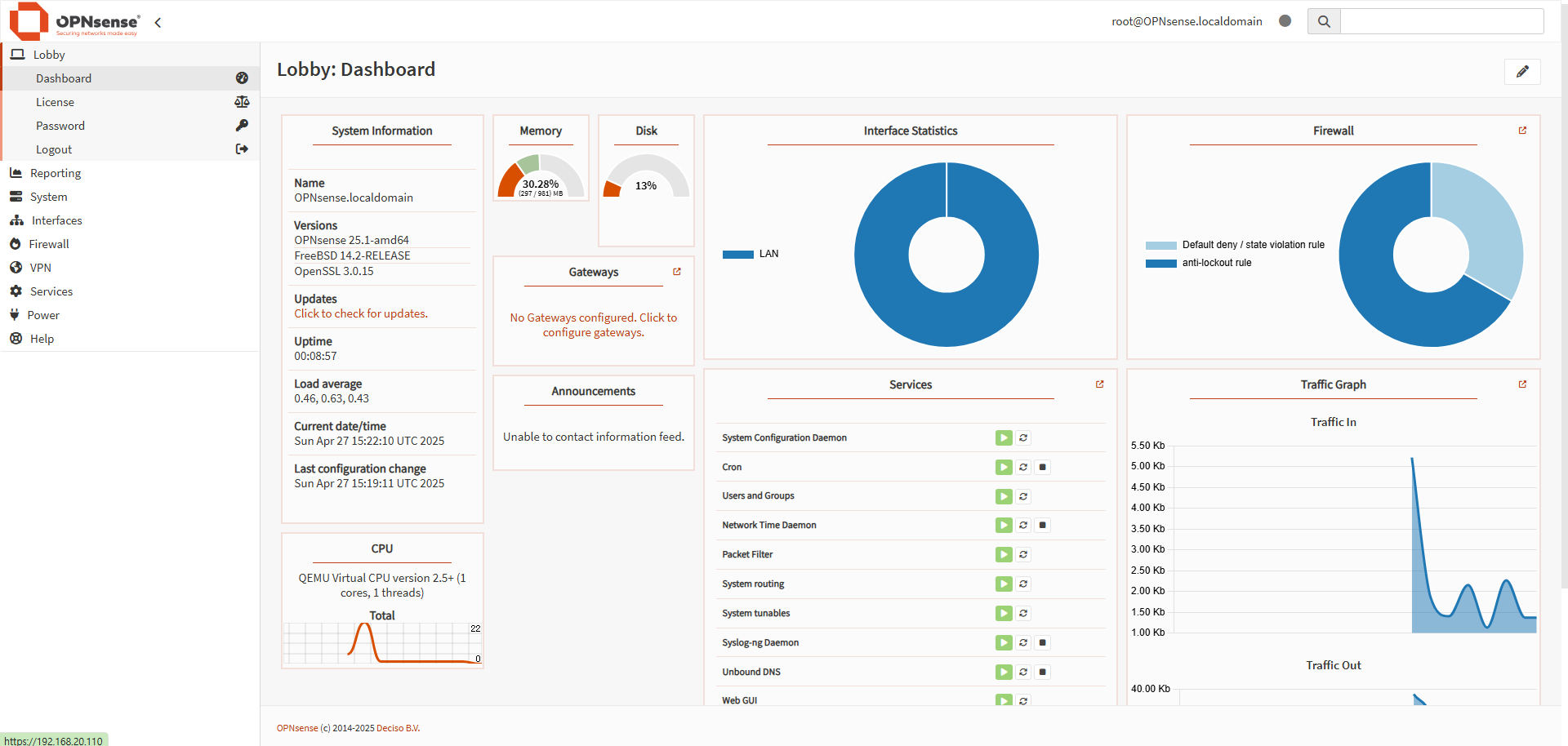This screenshot has height=746, width=1568.
Task: Restart Users and Groups service
Action: pyautogui.click(x=1023, y=496)
